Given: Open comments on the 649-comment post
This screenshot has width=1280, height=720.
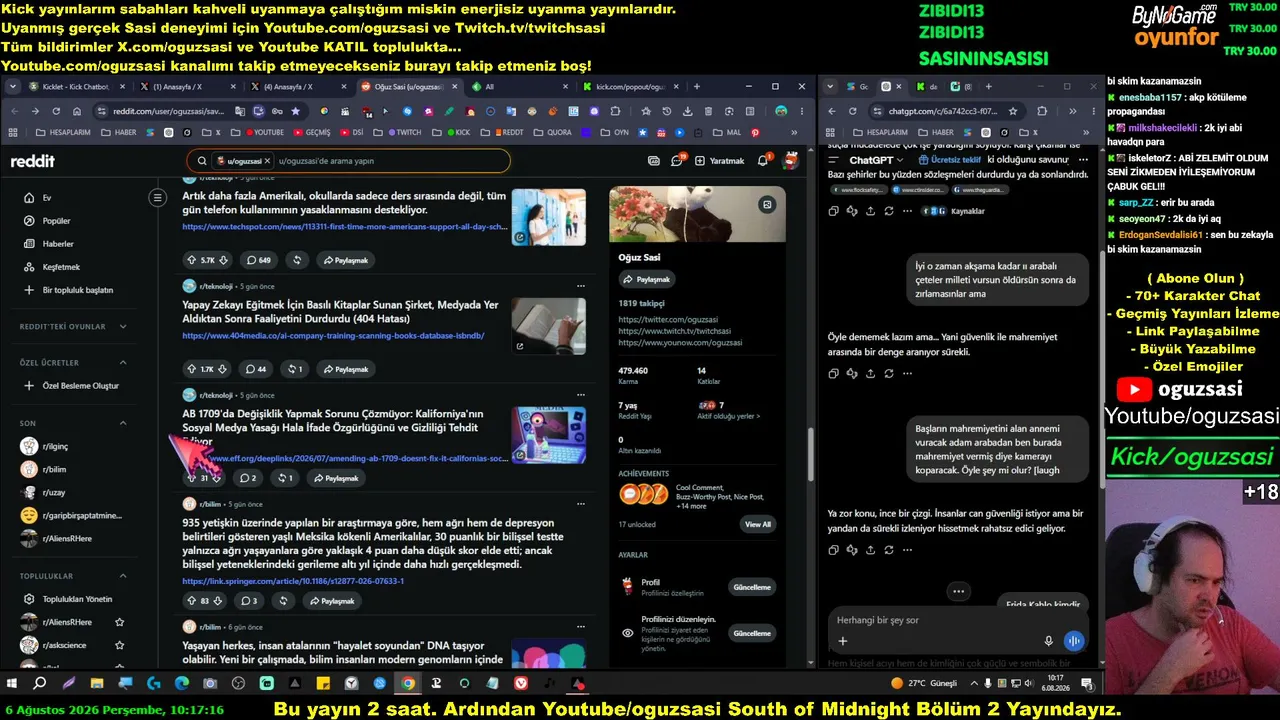Looking at the screenshot, I should click(x=258, y=260).
